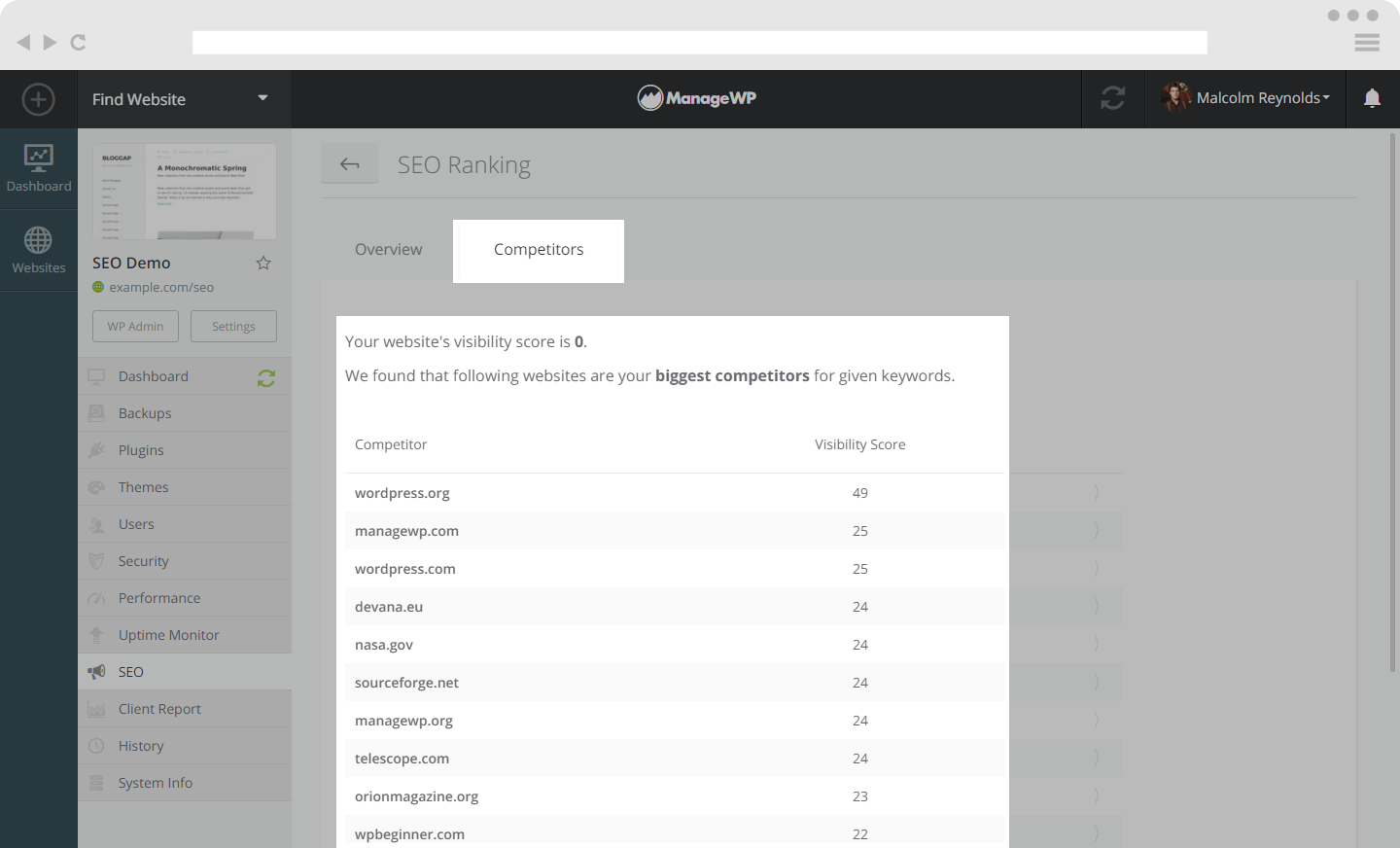The height and width of the screenshot is (848, 1400).
Task: Select Backups in the site menu
Action: pyautogui.click(x=185, y=413)
